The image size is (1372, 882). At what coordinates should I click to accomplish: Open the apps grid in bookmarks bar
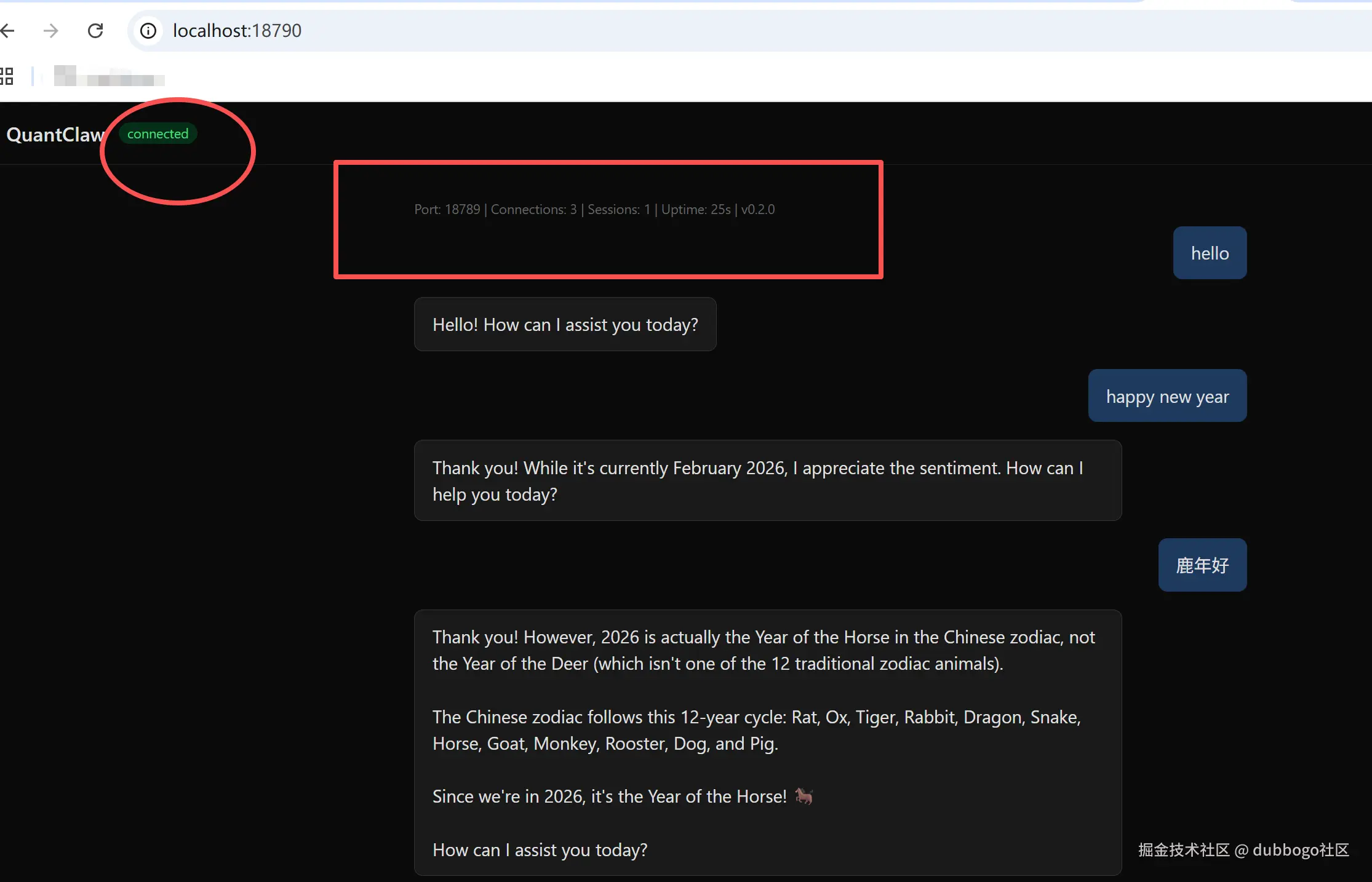coord(7,76)
